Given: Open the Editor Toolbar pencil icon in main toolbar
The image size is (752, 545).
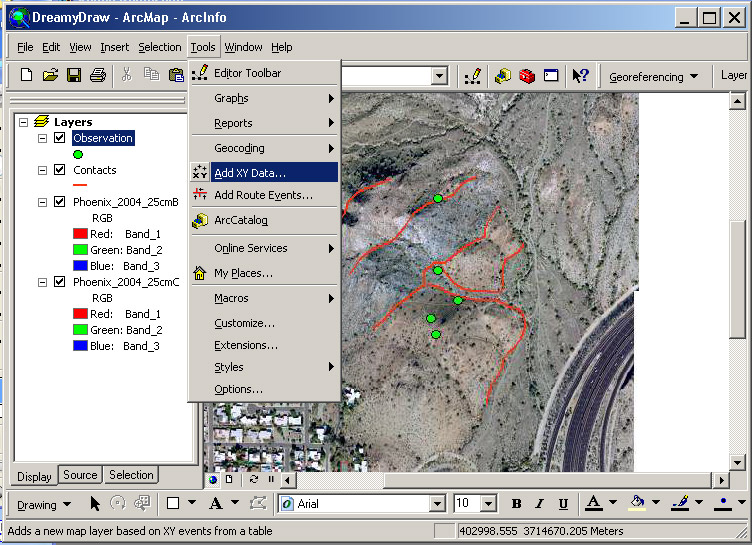Looking at the screenshot, I should [x=473, y=76].
